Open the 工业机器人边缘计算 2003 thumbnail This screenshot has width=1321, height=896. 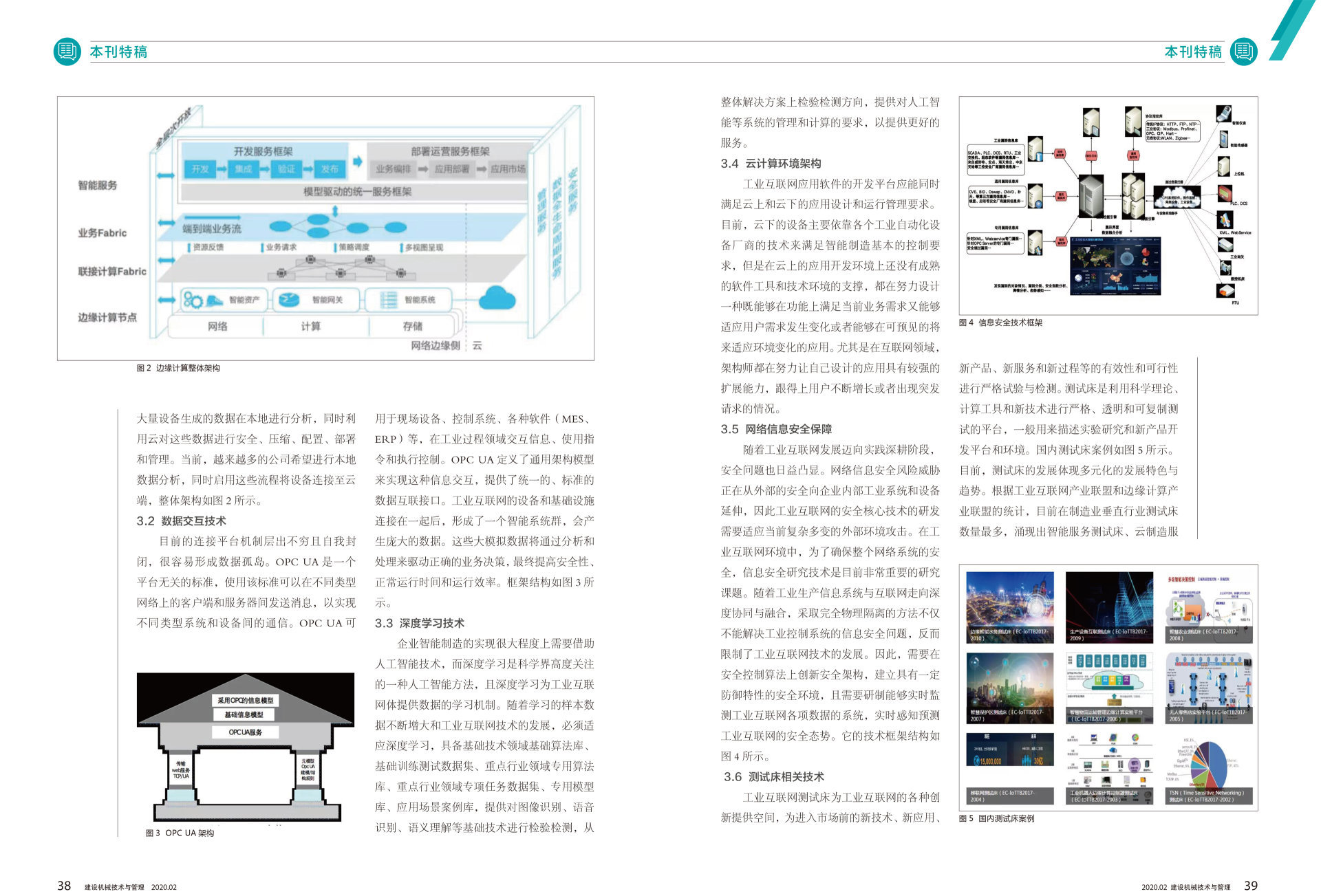tap(1109, 768)
